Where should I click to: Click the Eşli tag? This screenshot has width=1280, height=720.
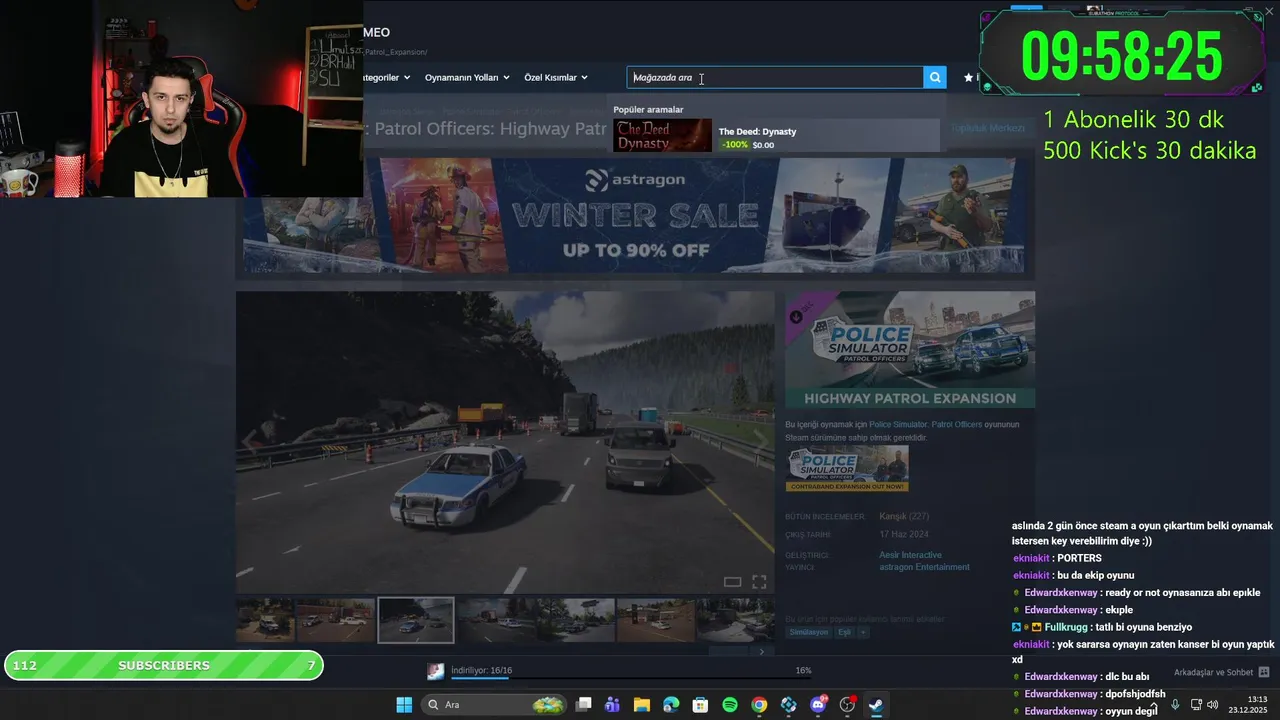pyautogui.click(x=844, y=632)
